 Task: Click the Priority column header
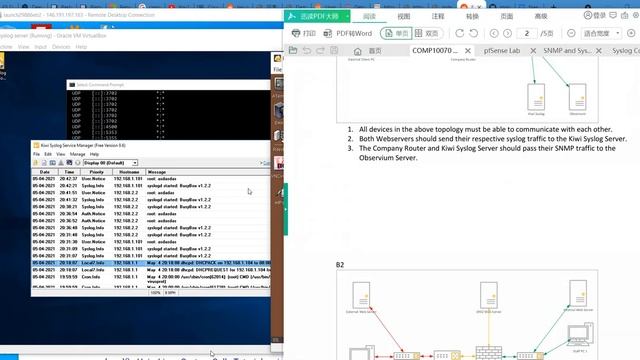96,172
